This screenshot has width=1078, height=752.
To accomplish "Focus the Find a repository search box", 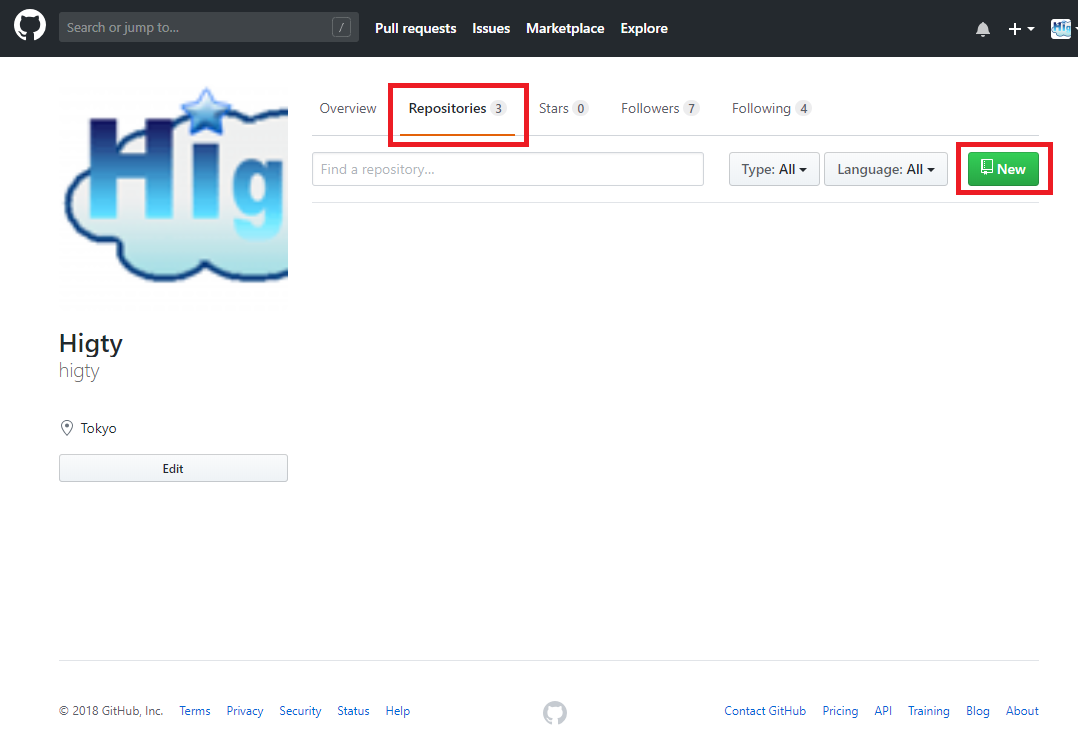I will coord(507,168).
